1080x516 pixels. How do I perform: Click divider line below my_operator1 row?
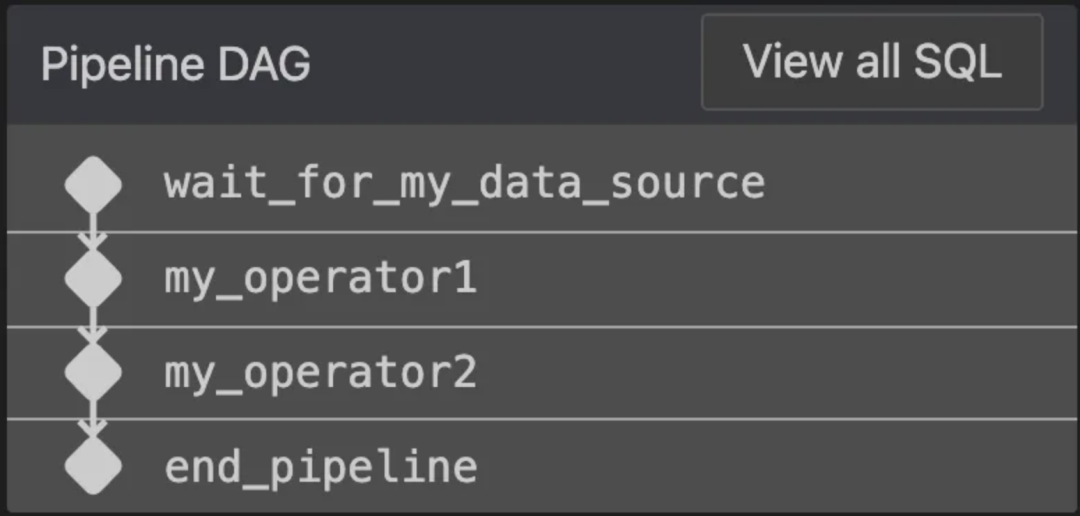point(600,326)
